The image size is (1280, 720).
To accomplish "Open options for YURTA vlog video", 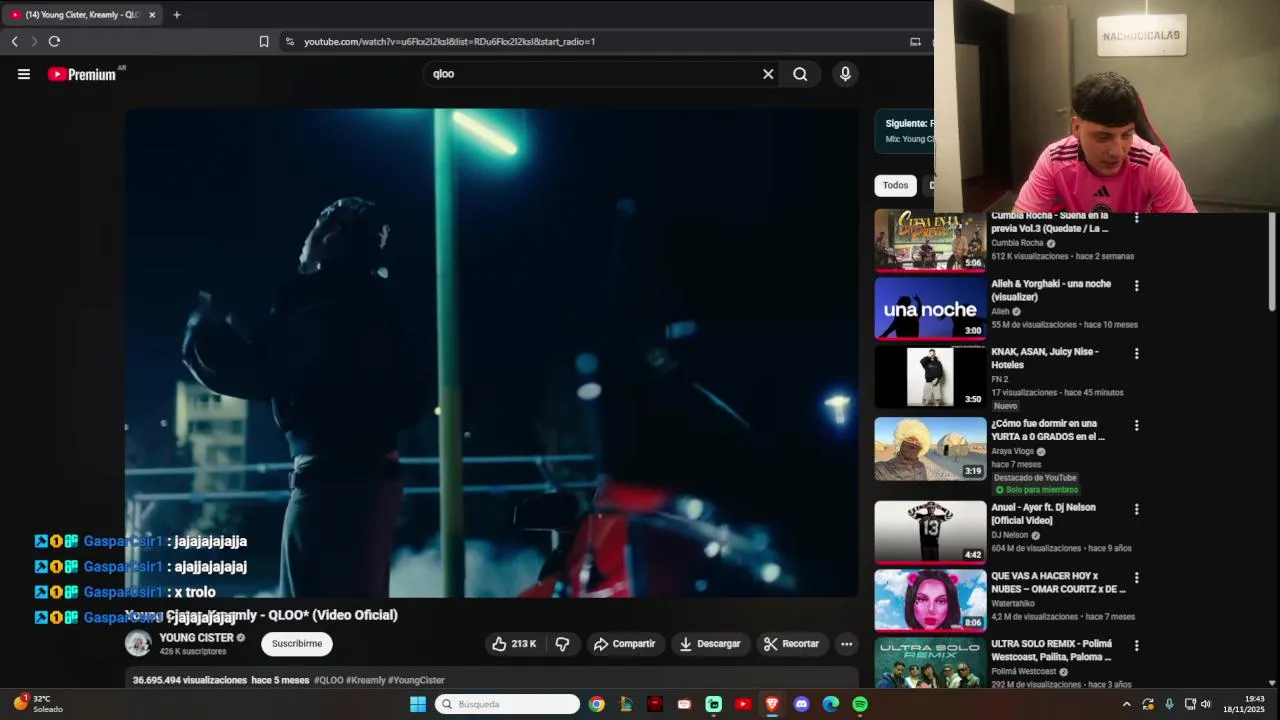I will [x=1136, y=426].
